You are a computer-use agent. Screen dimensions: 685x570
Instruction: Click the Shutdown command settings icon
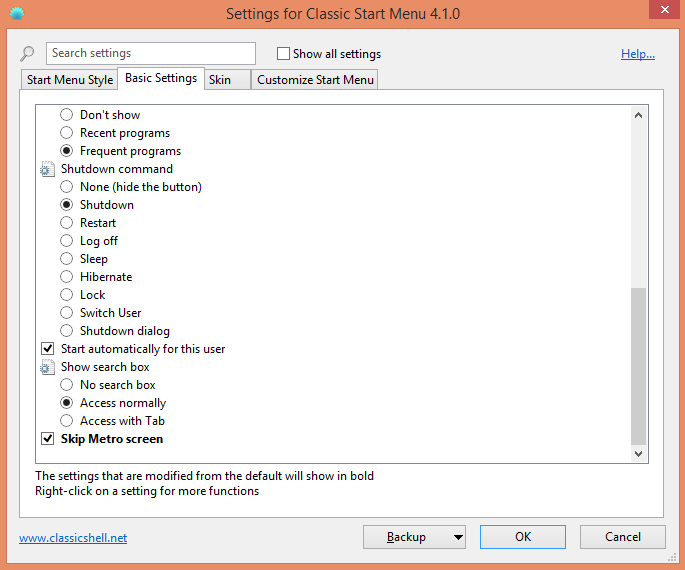(47, 169)
